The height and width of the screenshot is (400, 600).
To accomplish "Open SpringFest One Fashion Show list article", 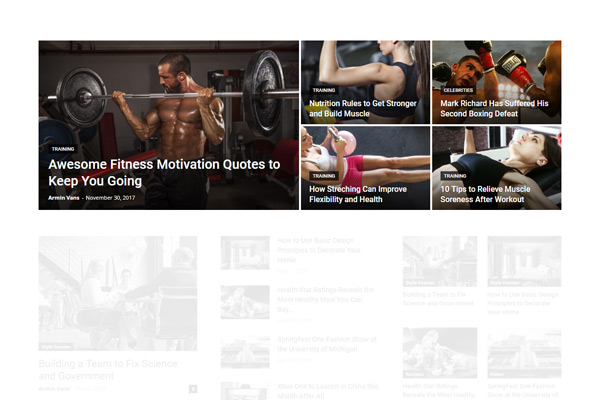I will coord(327,344).
